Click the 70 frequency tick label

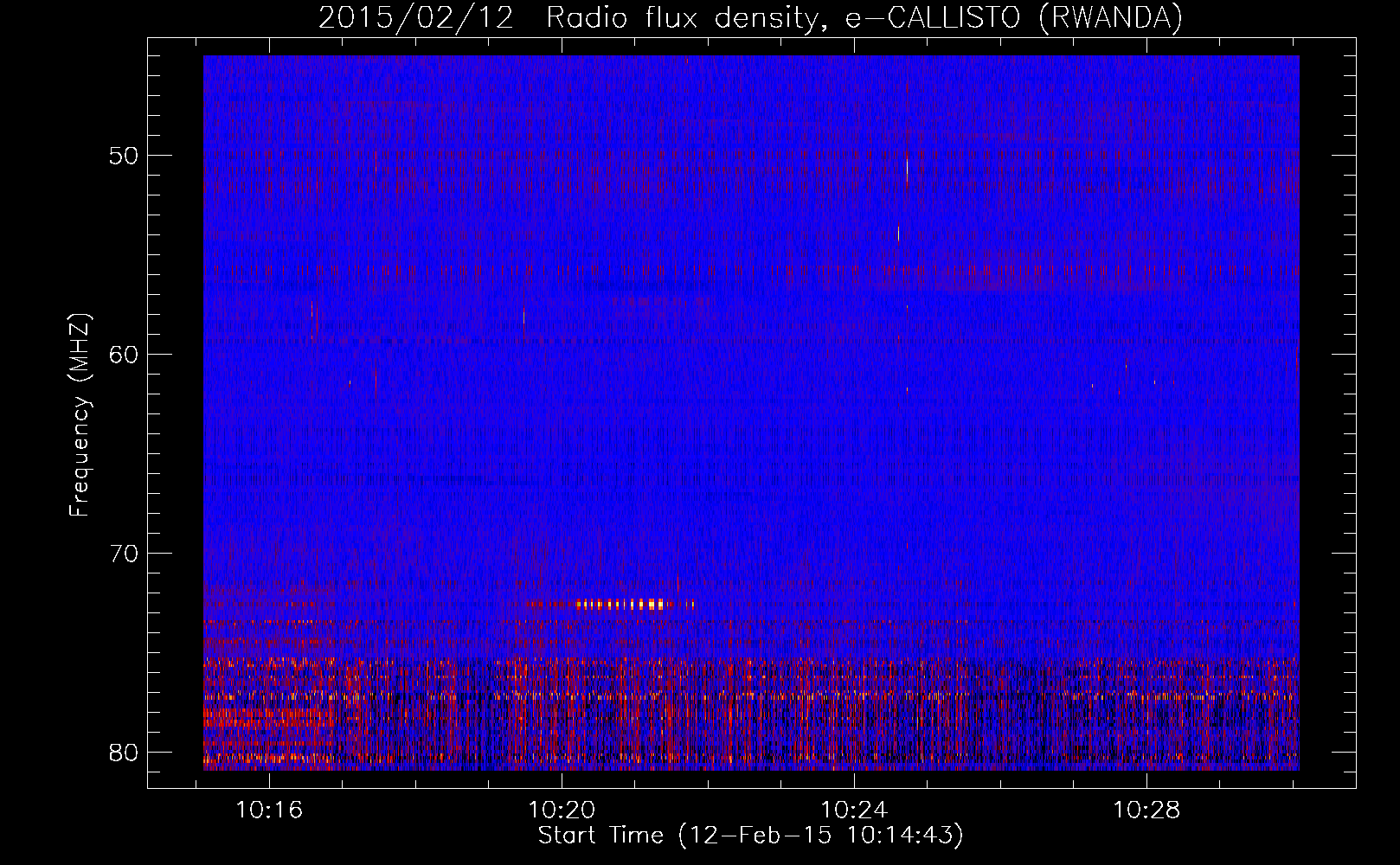point(125,554)
